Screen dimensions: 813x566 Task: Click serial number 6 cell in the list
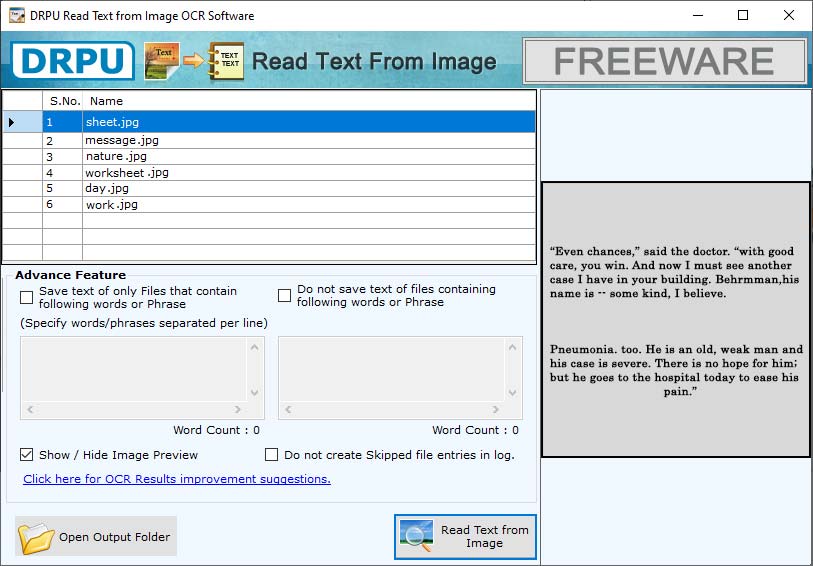63,205
